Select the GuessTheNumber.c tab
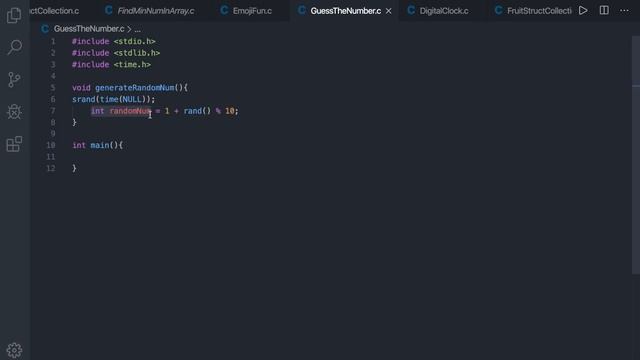Viewport: 640px width, 360px height. coord(345,11)
